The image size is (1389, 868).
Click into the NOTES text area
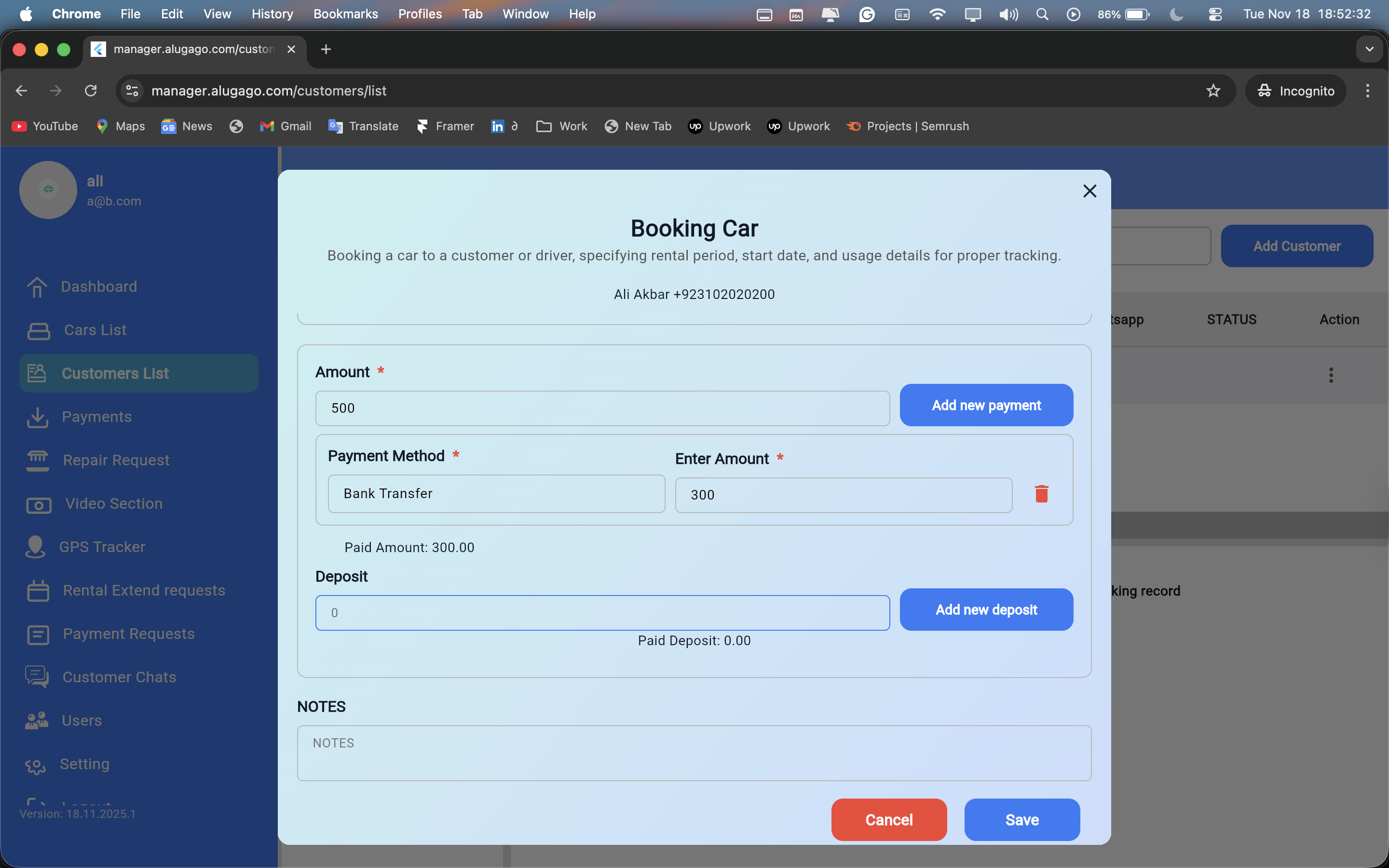[694, 753]
